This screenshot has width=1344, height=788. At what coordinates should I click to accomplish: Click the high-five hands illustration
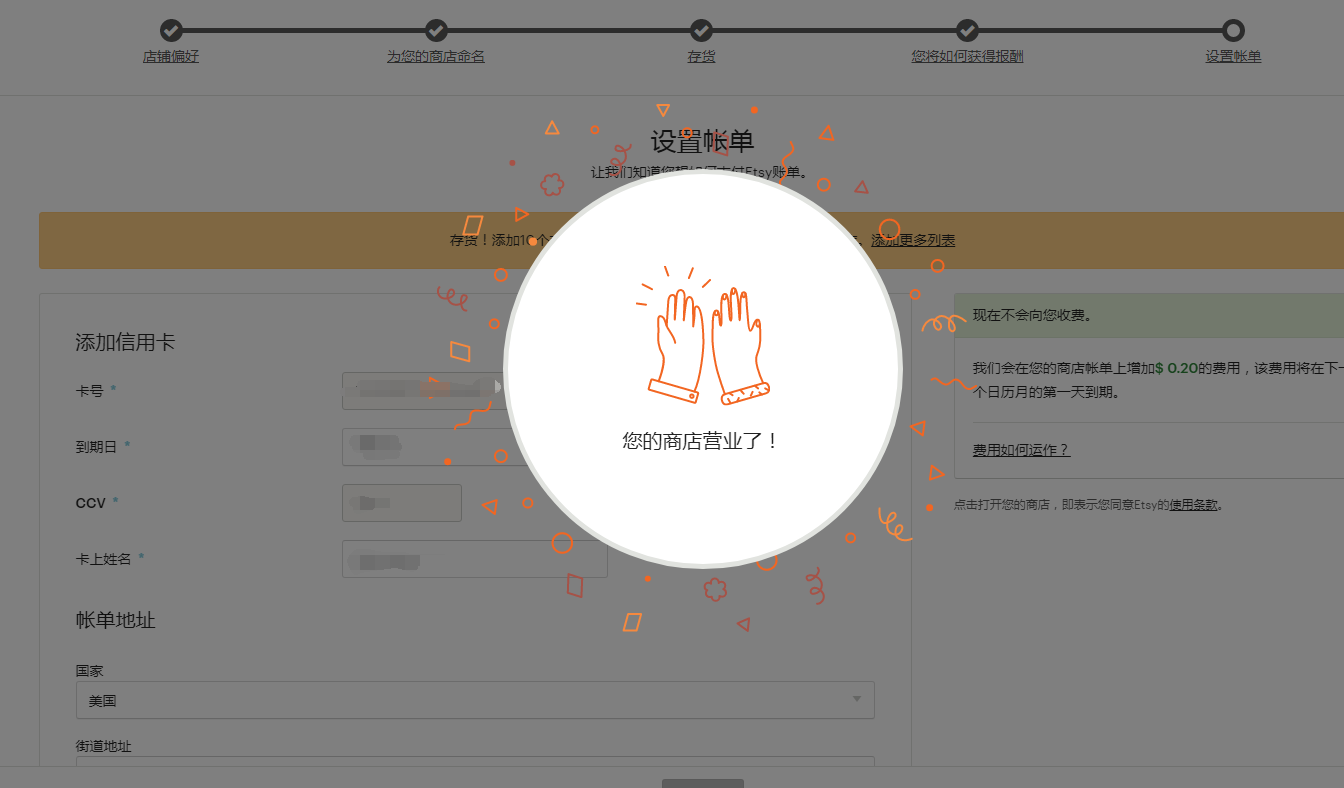pyautogui.click(x=703, y=336)
